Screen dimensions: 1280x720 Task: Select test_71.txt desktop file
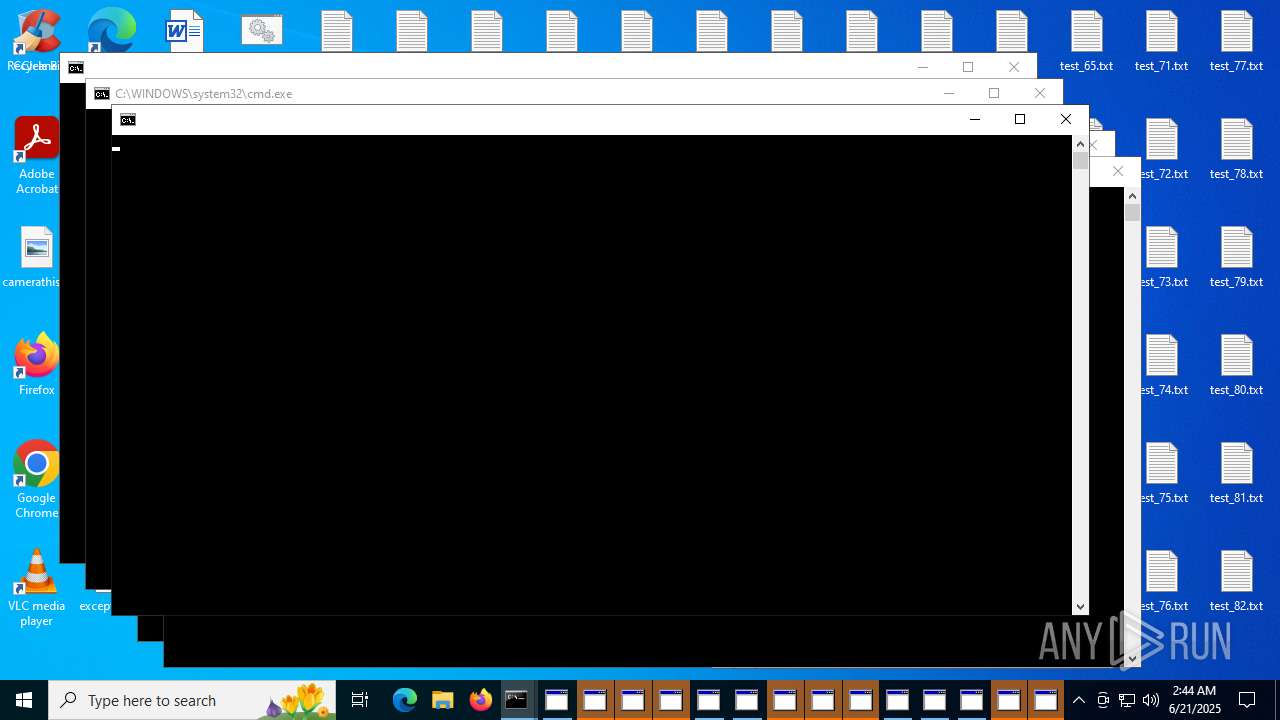click(1162, 42)
